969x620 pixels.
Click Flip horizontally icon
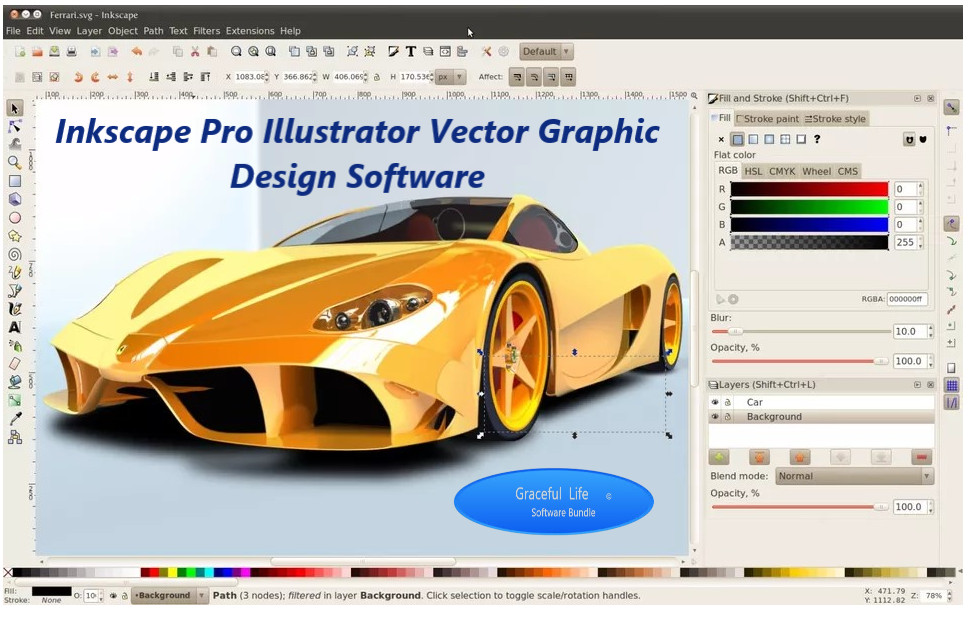112,77
